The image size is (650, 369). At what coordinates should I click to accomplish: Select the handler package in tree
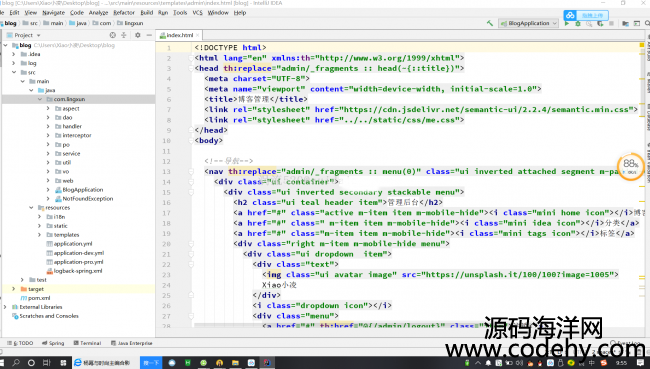click(x=72, y=126)
